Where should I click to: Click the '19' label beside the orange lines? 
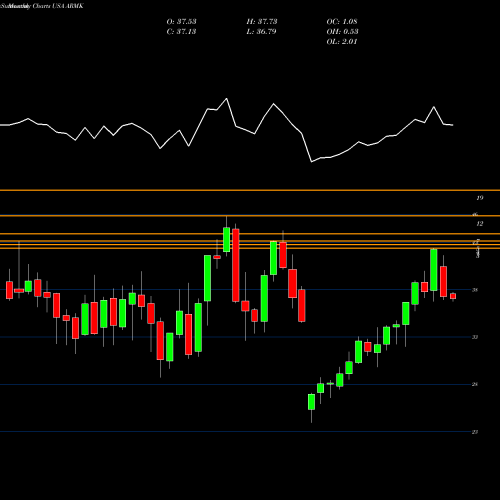480,198
